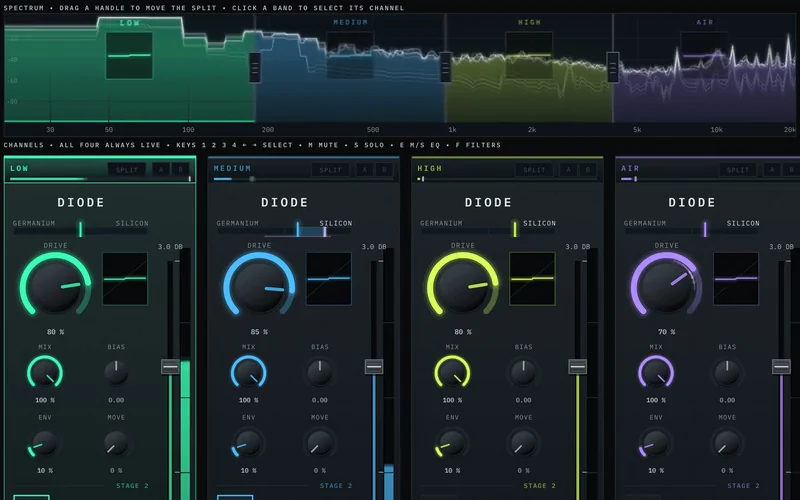Viewport: 800px width, 500px height.
Task: Select the AIR band in the spectrum
Action: tap(704, 68)
